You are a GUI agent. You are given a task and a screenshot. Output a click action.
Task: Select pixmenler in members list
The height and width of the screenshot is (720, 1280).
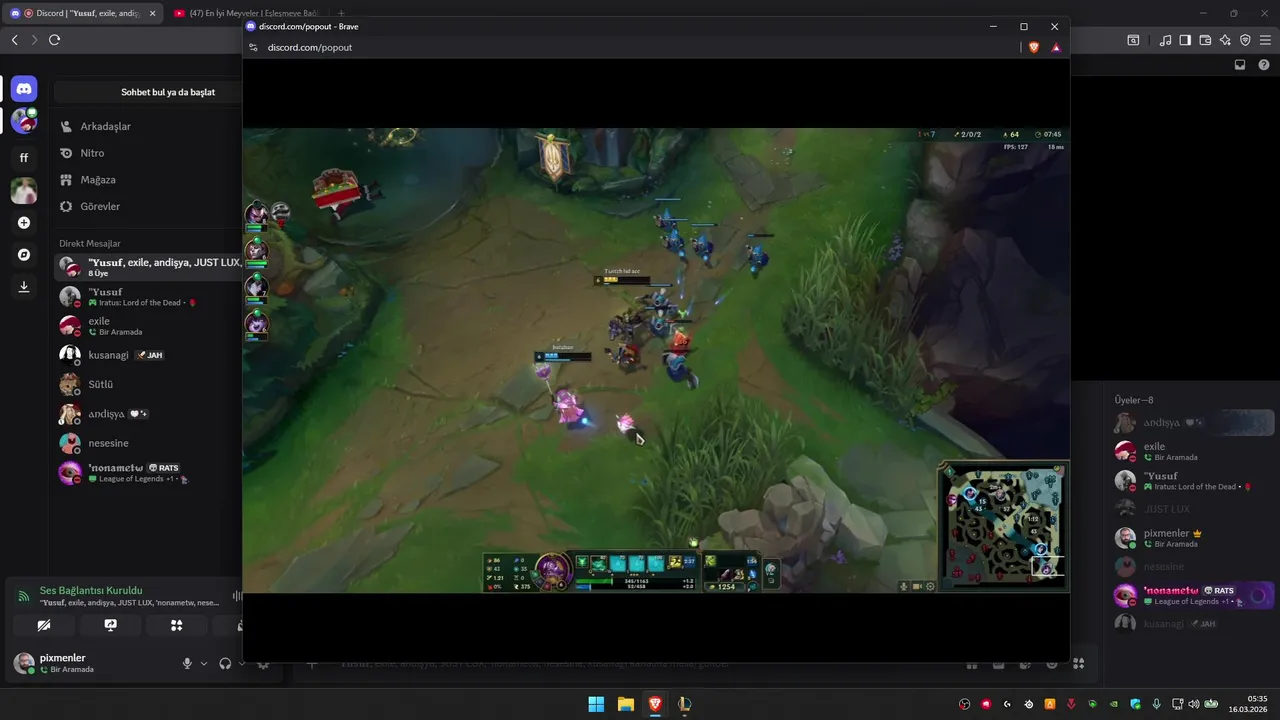click(1193, 538)
